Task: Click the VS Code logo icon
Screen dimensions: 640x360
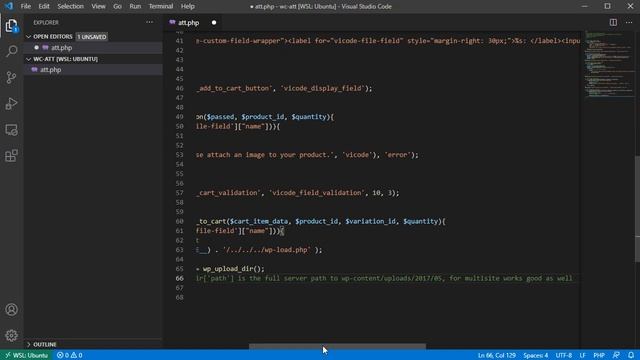Action: tap(9, 6)
